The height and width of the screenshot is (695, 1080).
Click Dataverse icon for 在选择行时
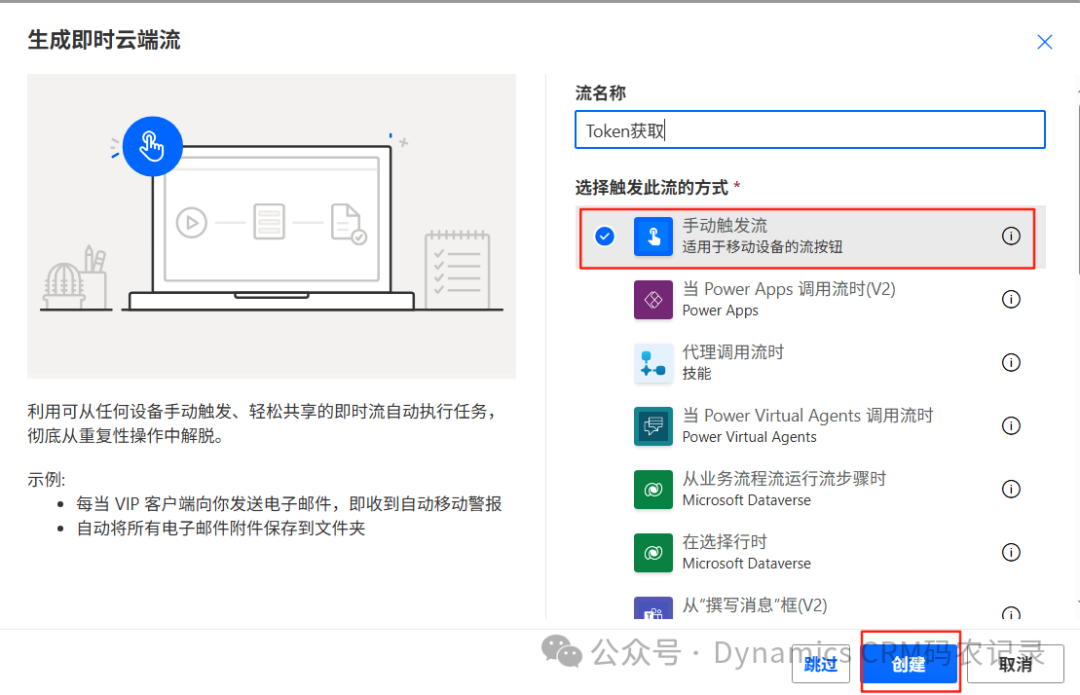tap(653, 552)
